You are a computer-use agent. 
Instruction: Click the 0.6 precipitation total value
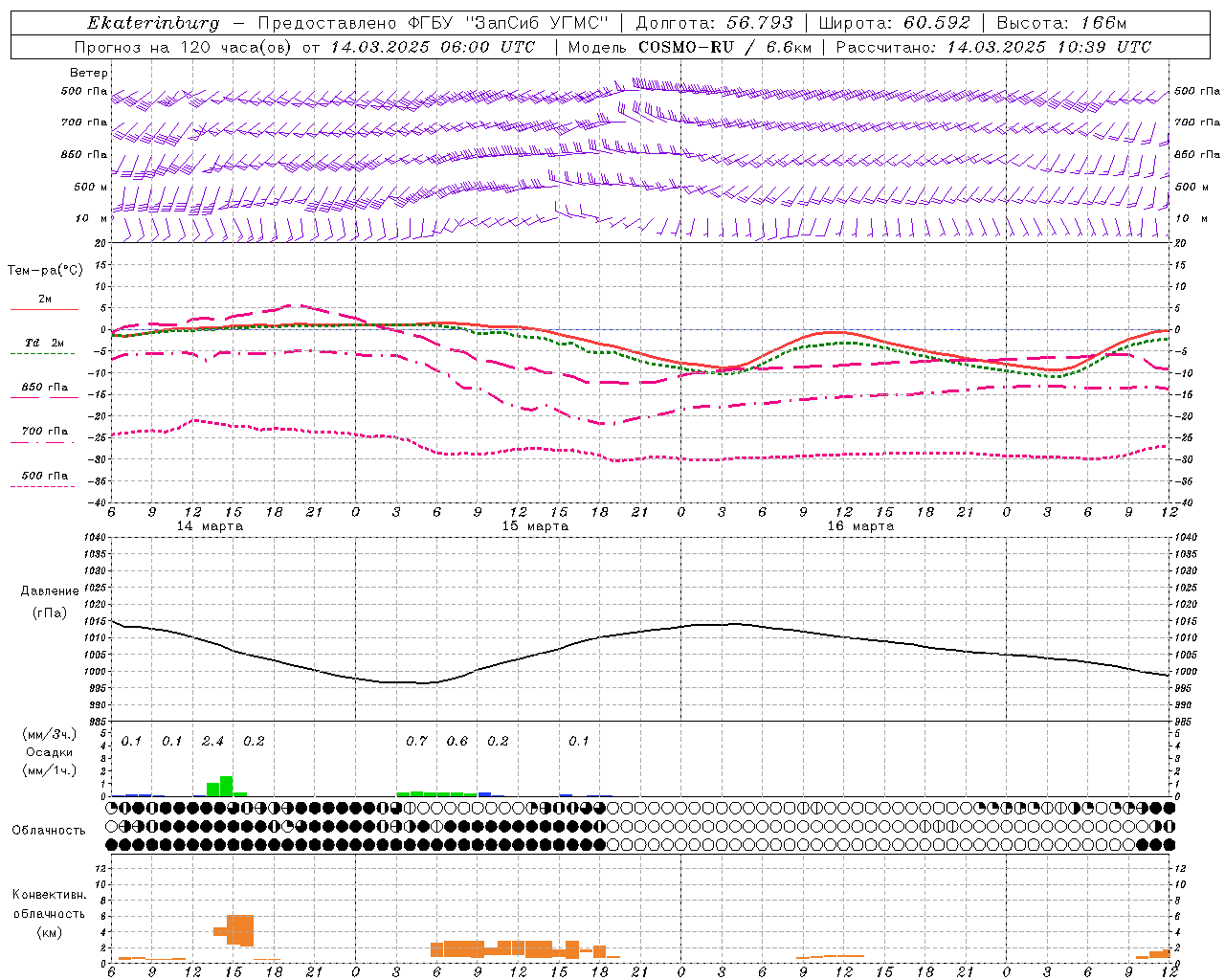(457, 742)
